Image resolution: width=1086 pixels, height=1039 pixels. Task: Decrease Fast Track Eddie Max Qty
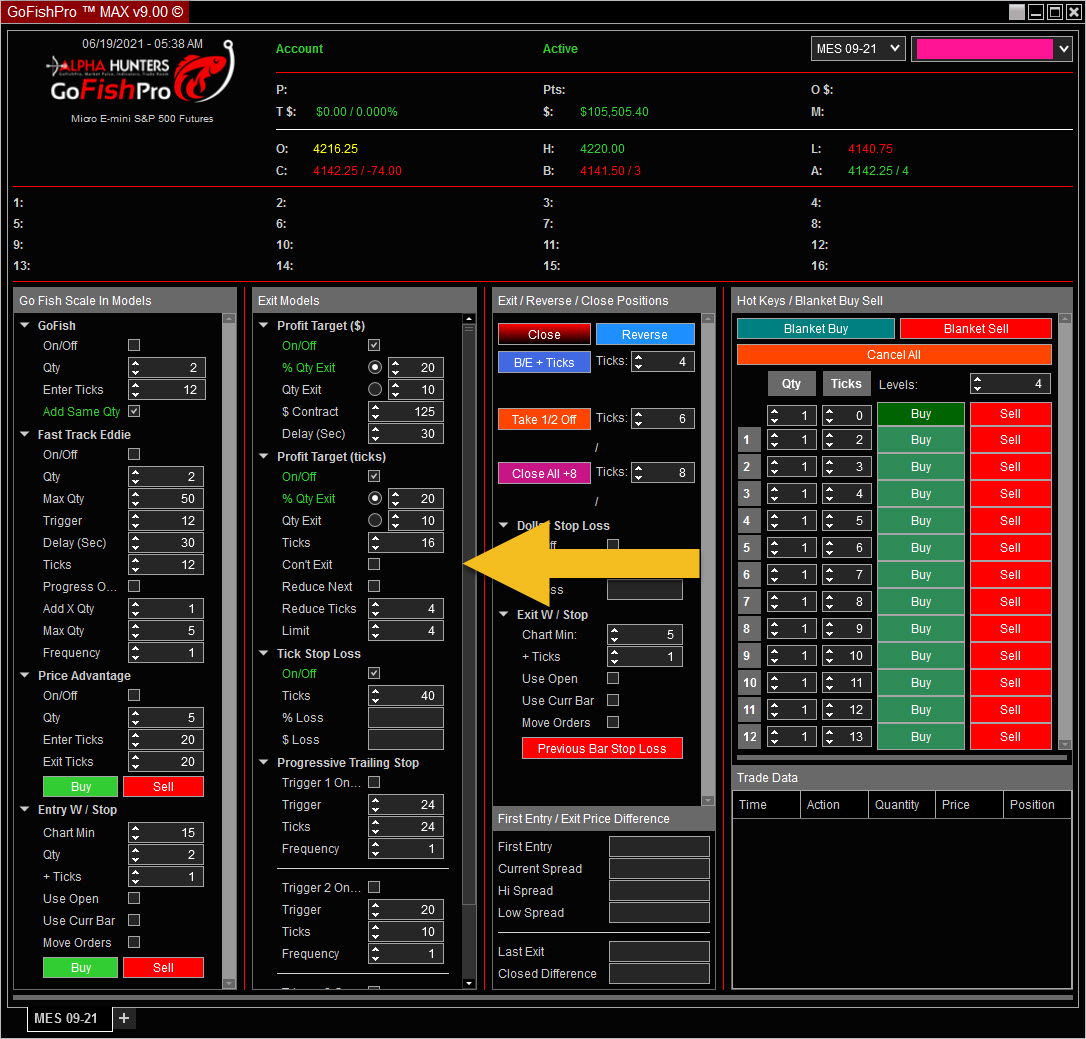(135, 503)
